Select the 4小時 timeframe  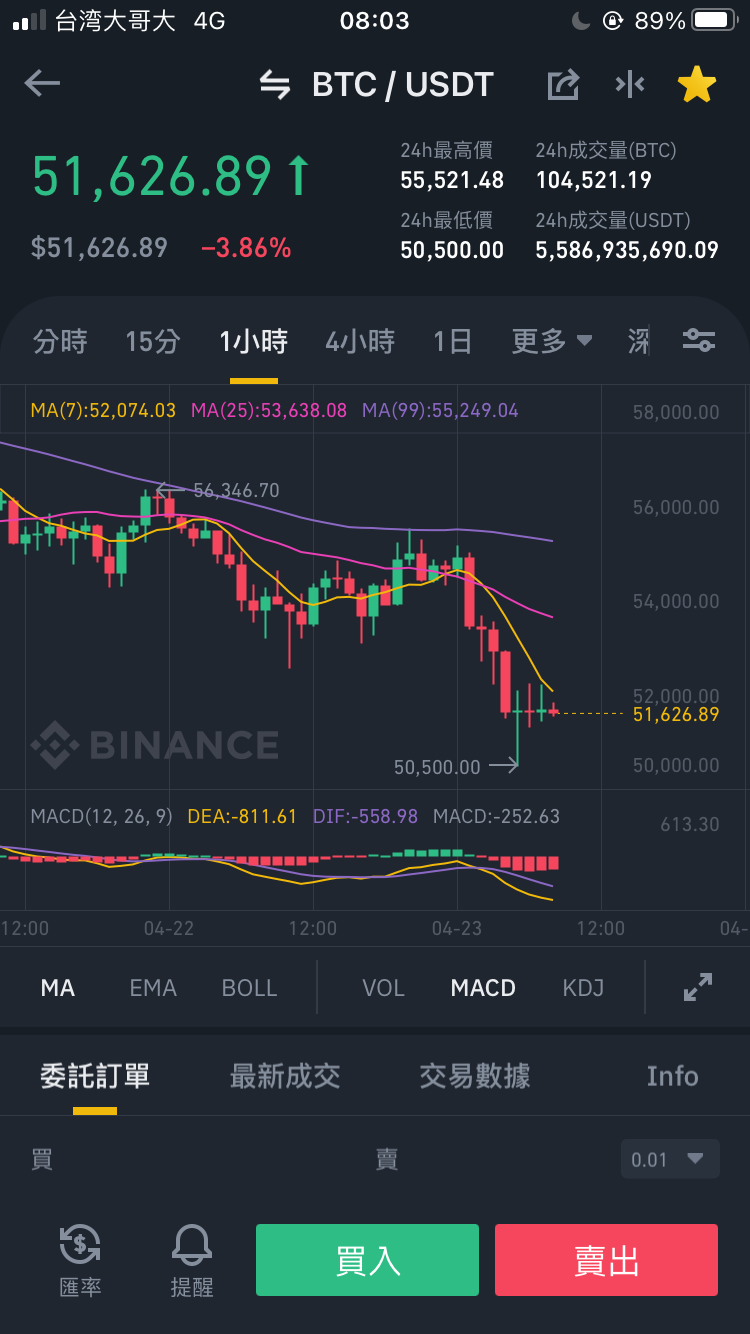[x=360, y=341]
